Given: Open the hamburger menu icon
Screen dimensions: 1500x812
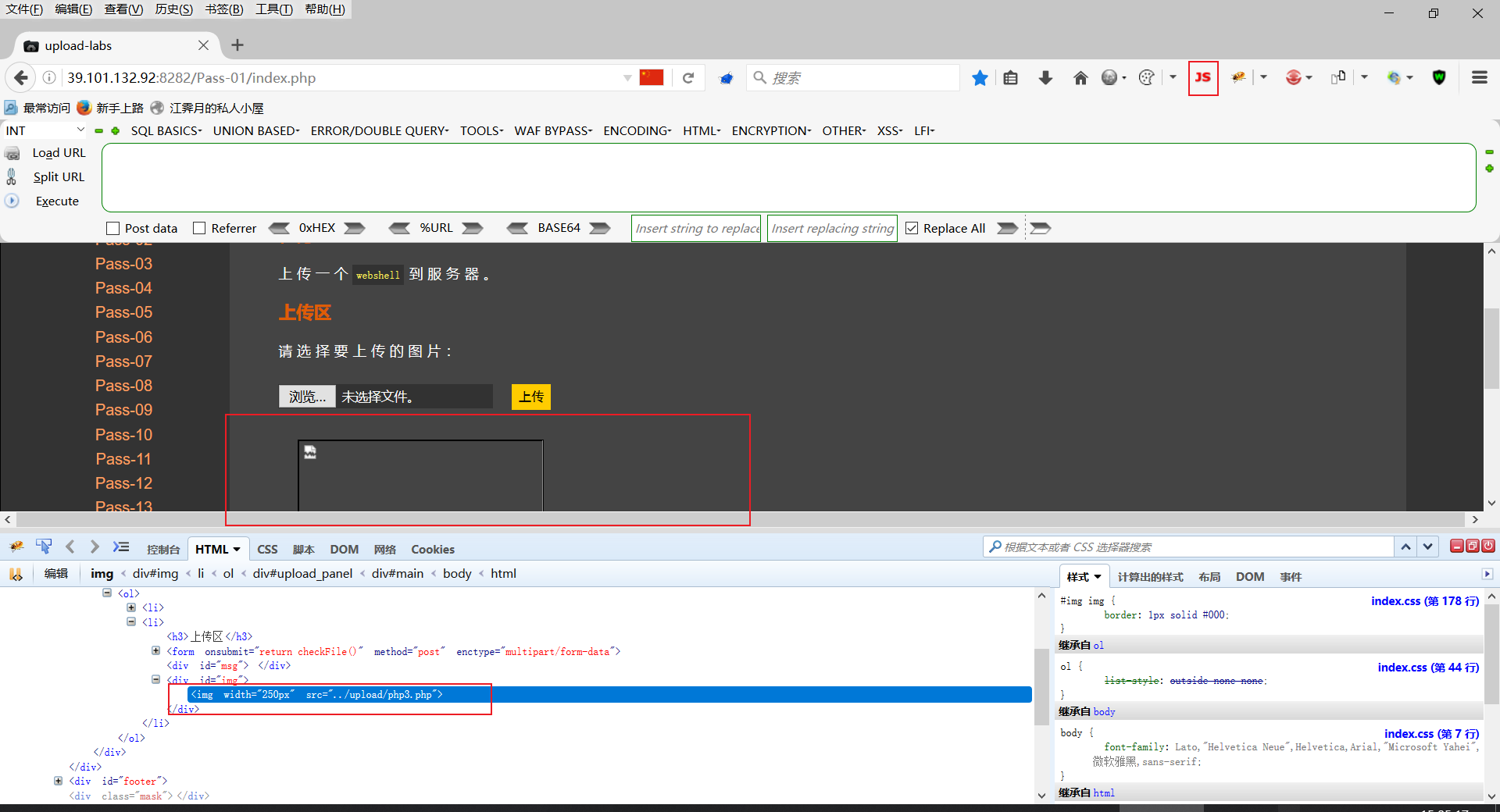Looking at the screenshot, I should [x=1479, y=78].
